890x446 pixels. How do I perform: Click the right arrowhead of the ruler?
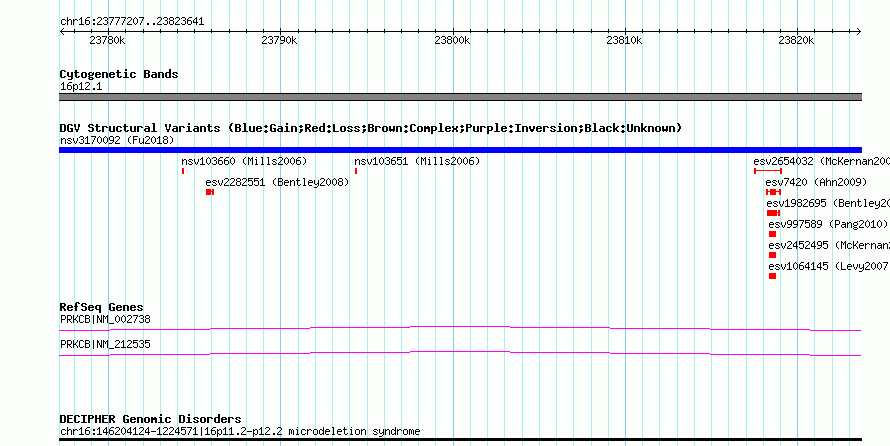[x=858, y=32]
